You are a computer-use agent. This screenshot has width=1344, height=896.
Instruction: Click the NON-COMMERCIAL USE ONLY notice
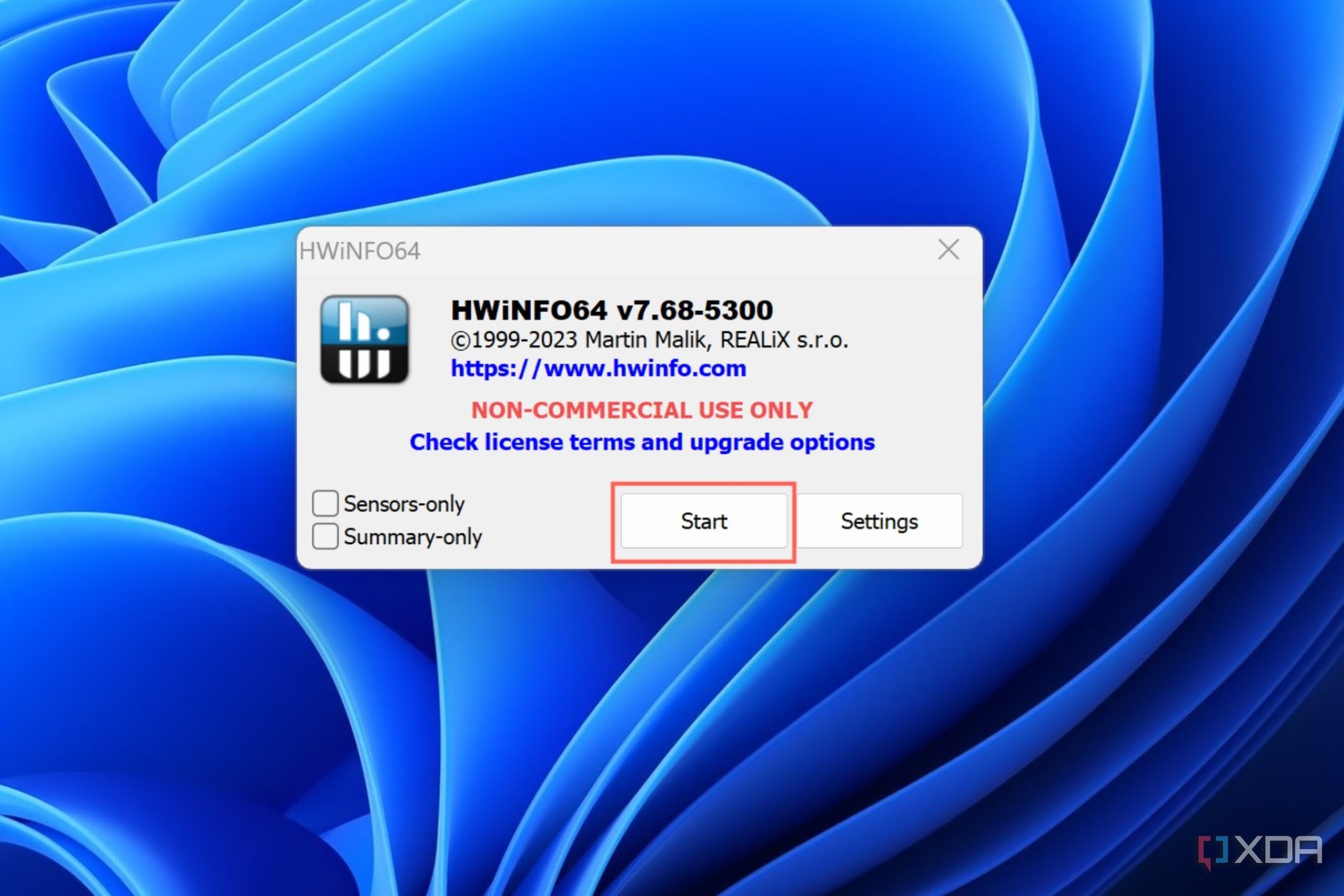pyautogui.click(x=641, y=410)
